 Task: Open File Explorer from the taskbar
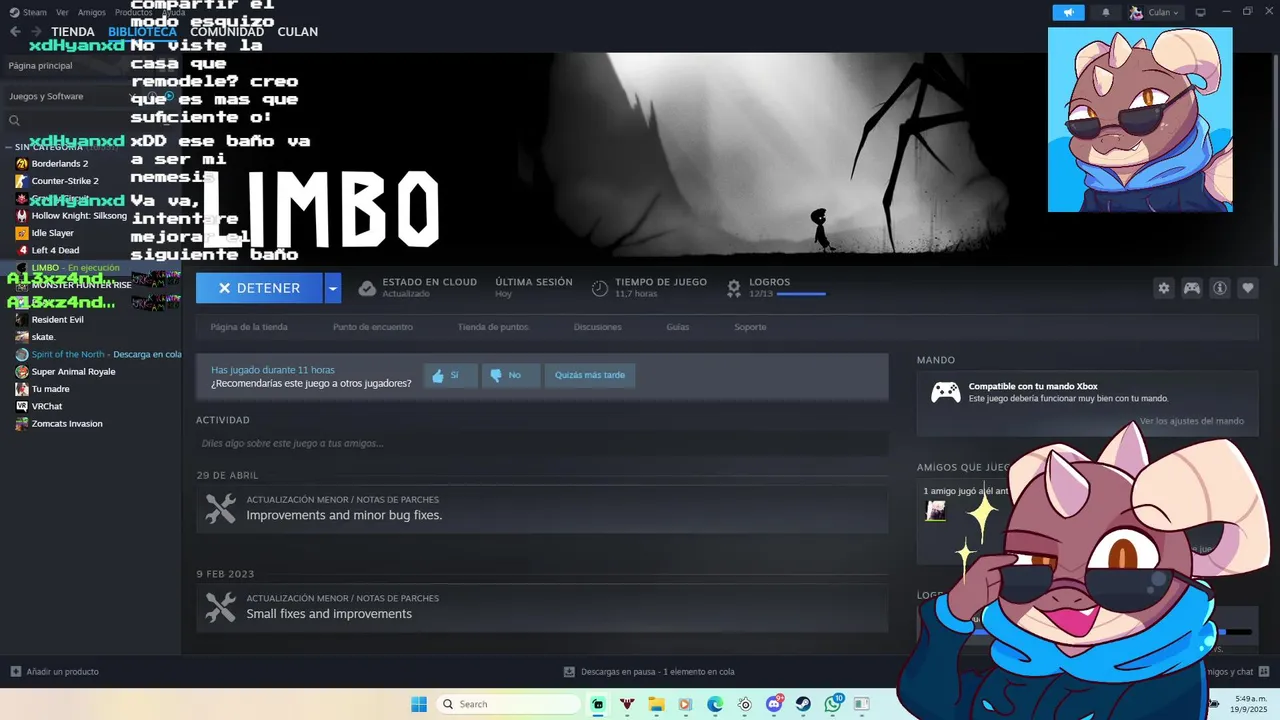656,704
